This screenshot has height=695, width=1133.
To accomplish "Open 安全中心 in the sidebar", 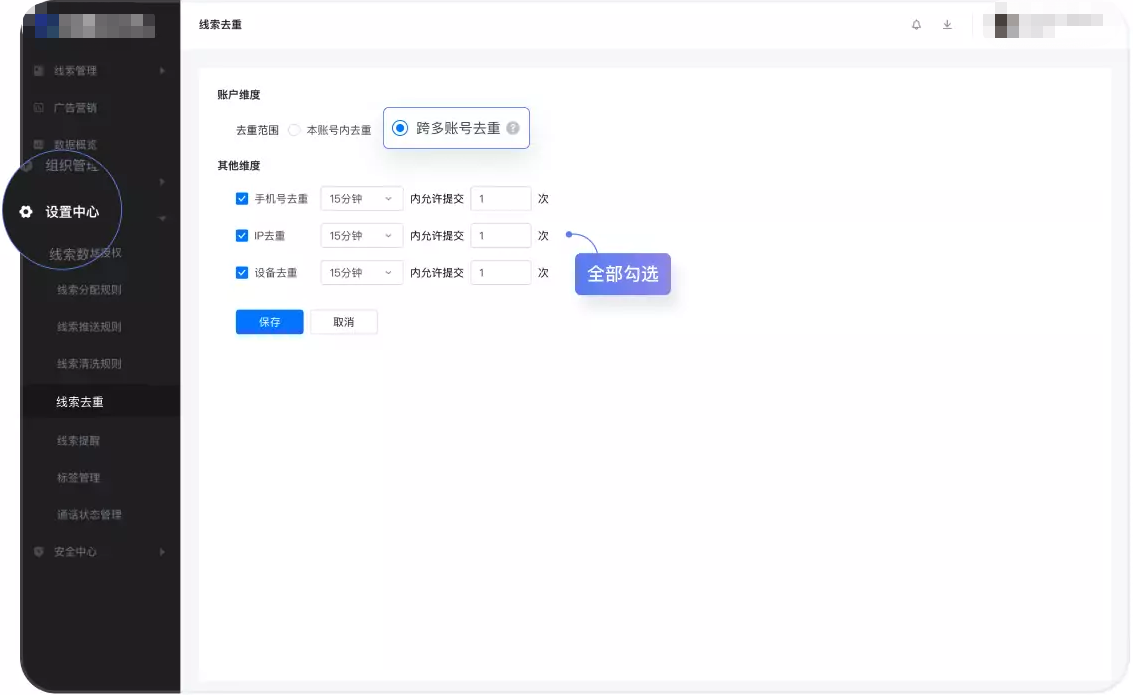I will (x=75, y=552).
